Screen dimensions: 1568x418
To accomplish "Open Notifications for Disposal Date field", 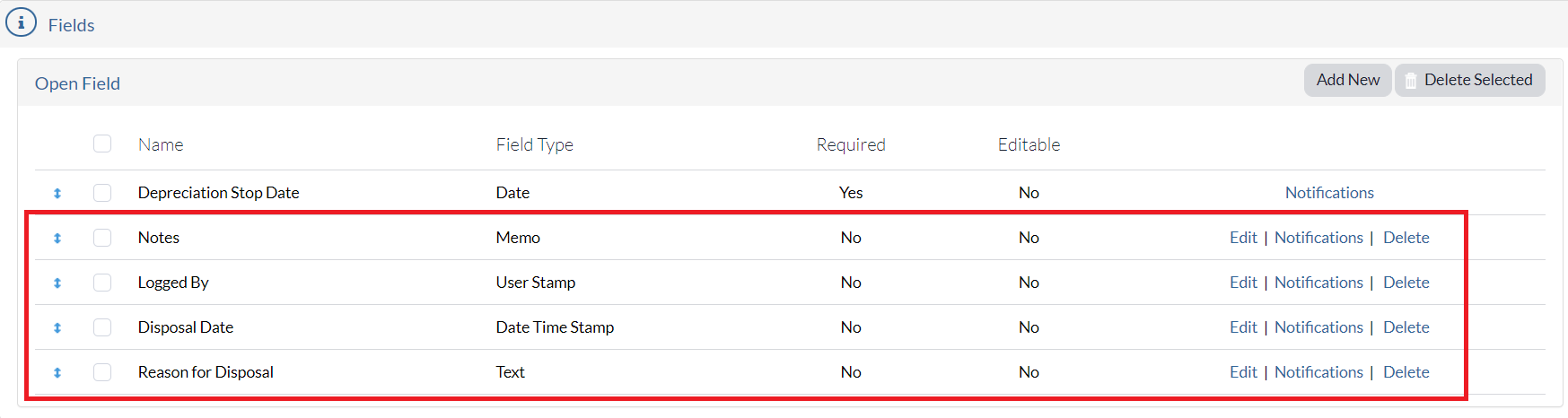I will click(x=1318, y=327).
